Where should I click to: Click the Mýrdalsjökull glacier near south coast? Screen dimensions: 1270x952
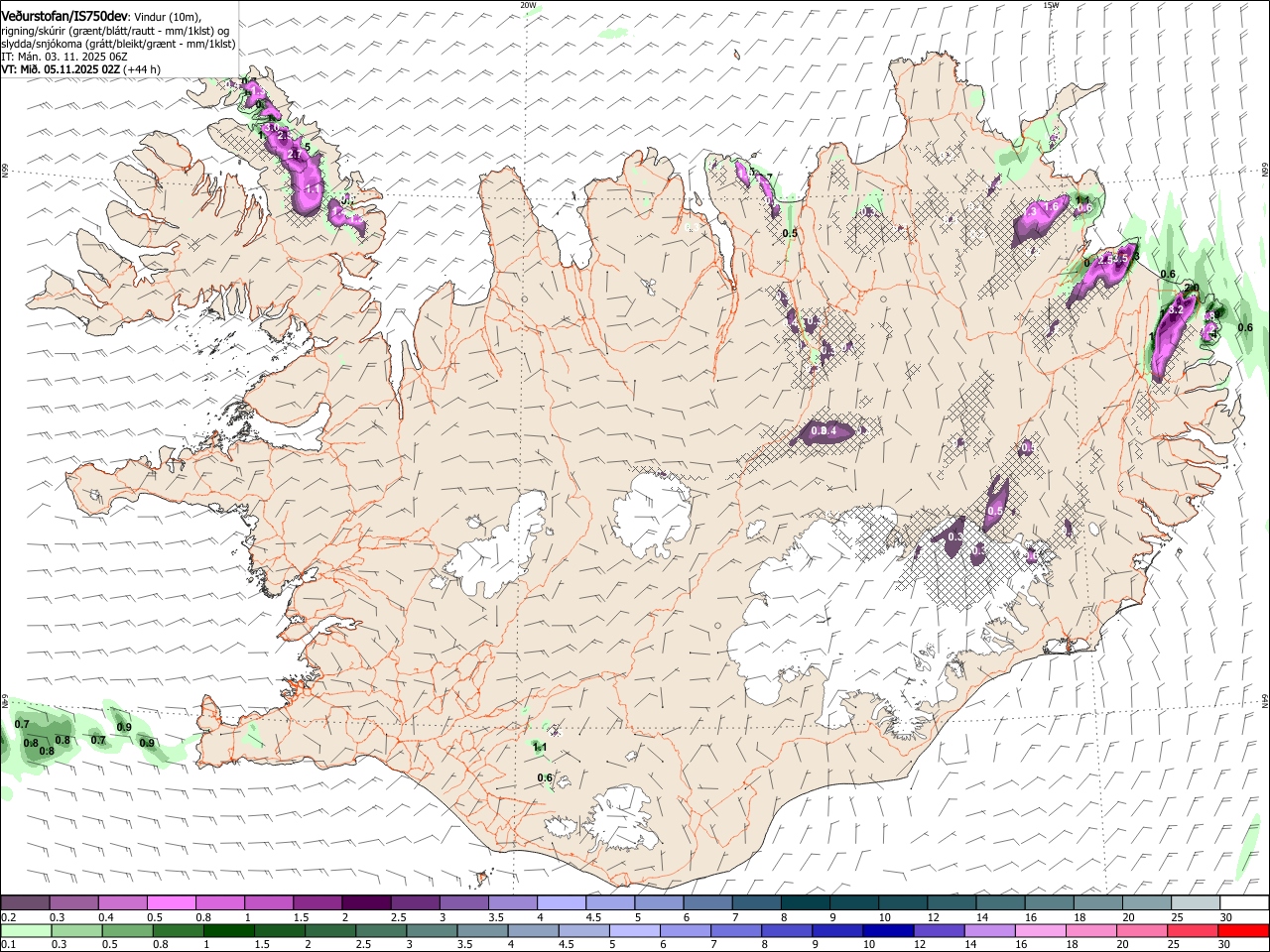(x=620, y=818)
